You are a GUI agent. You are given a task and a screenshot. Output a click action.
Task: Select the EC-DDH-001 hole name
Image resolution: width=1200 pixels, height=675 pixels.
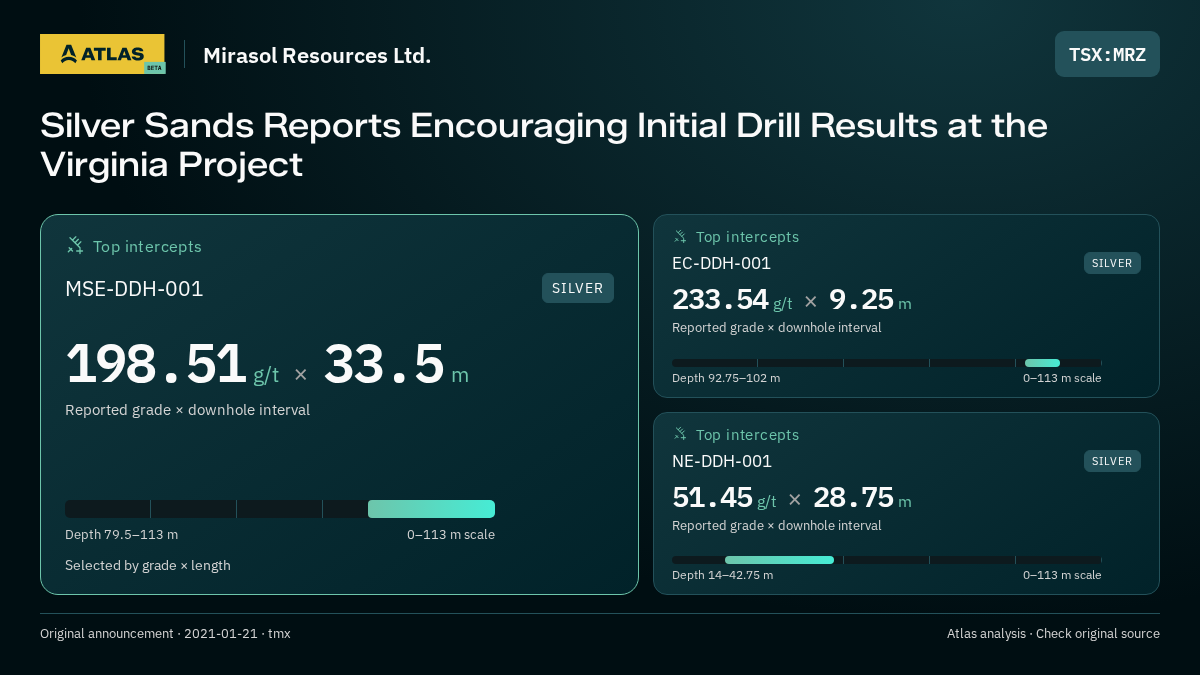pyautogui.click(x=721, y=263)
